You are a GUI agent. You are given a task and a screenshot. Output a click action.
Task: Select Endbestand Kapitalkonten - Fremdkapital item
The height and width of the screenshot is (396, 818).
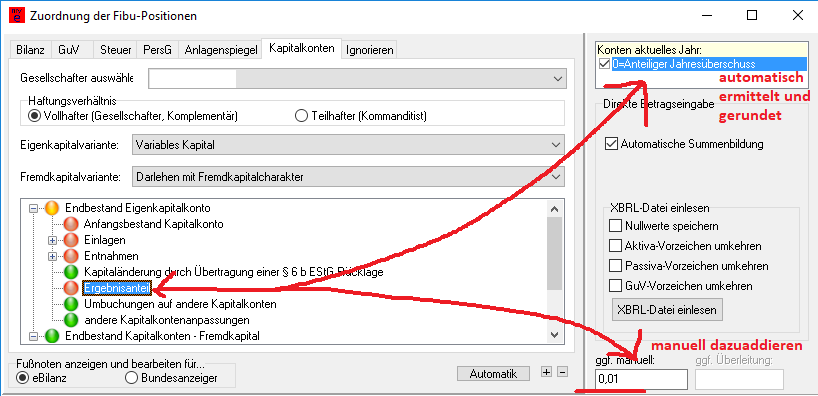[162, 336]
